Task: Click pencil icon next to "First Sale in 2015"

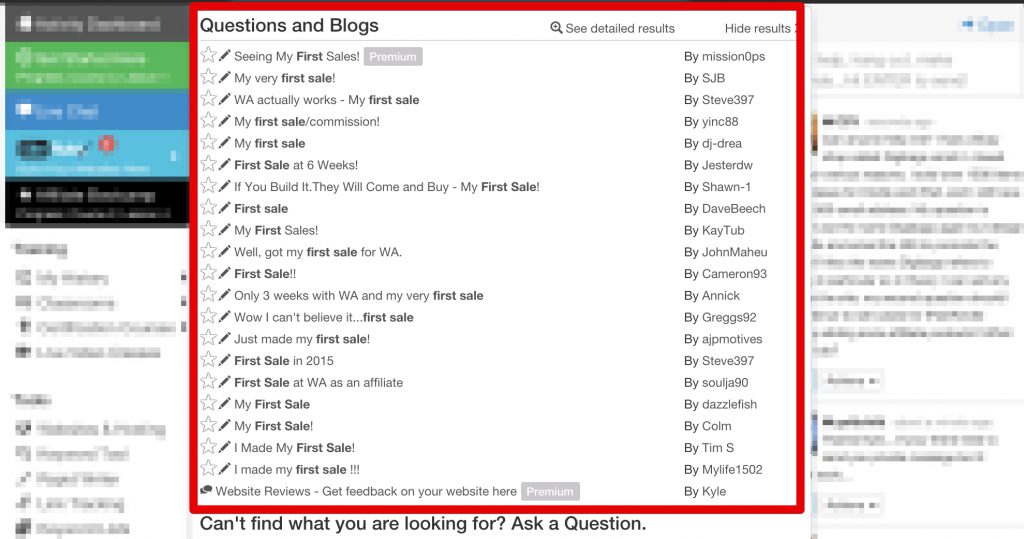Action: tap(225, 360)
